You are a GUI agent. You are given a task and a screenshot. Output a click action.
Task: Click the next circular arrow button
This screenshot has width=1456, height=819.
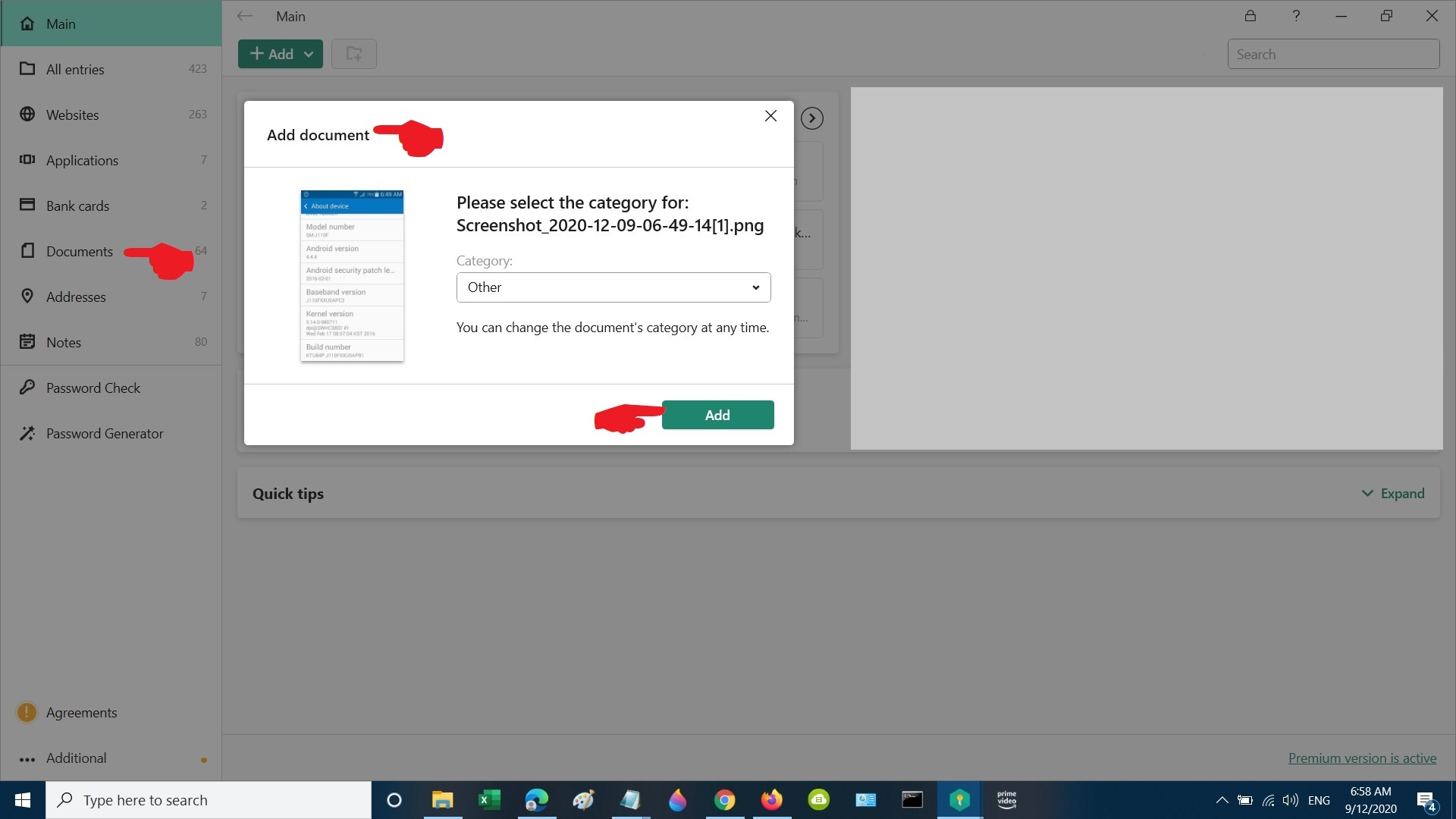click(812, 118)
